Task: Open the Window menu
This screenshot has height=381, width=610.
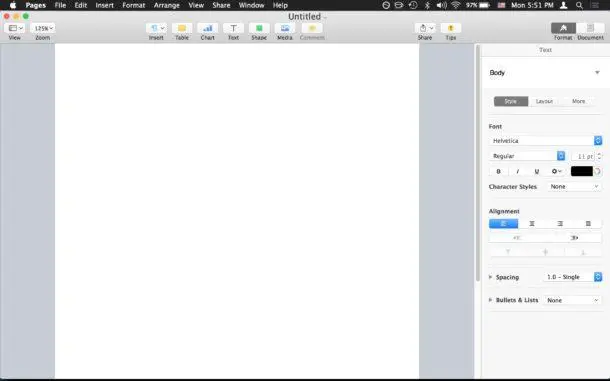Action: [251, 5]
